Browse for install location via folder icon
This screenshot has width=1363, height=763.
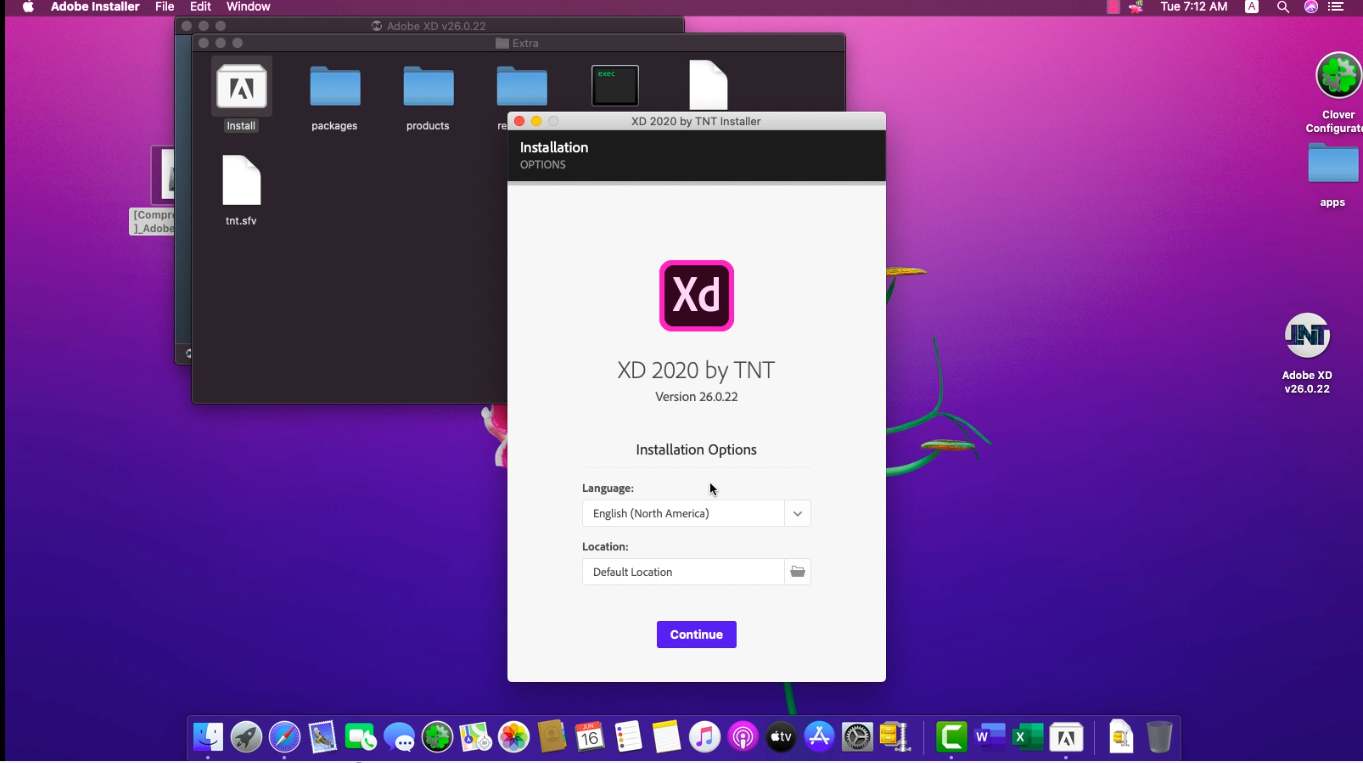797,572
